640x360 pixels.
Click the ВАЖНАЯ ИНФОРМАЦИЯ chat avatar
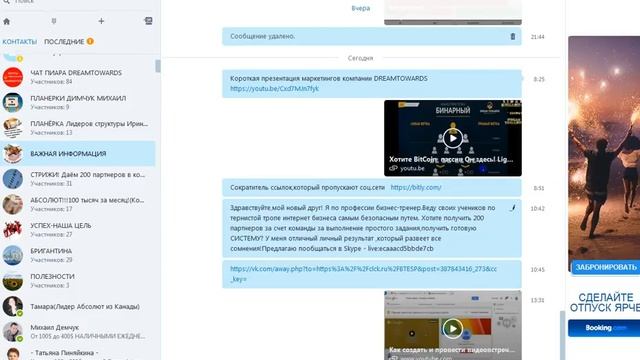click(13, 153)
